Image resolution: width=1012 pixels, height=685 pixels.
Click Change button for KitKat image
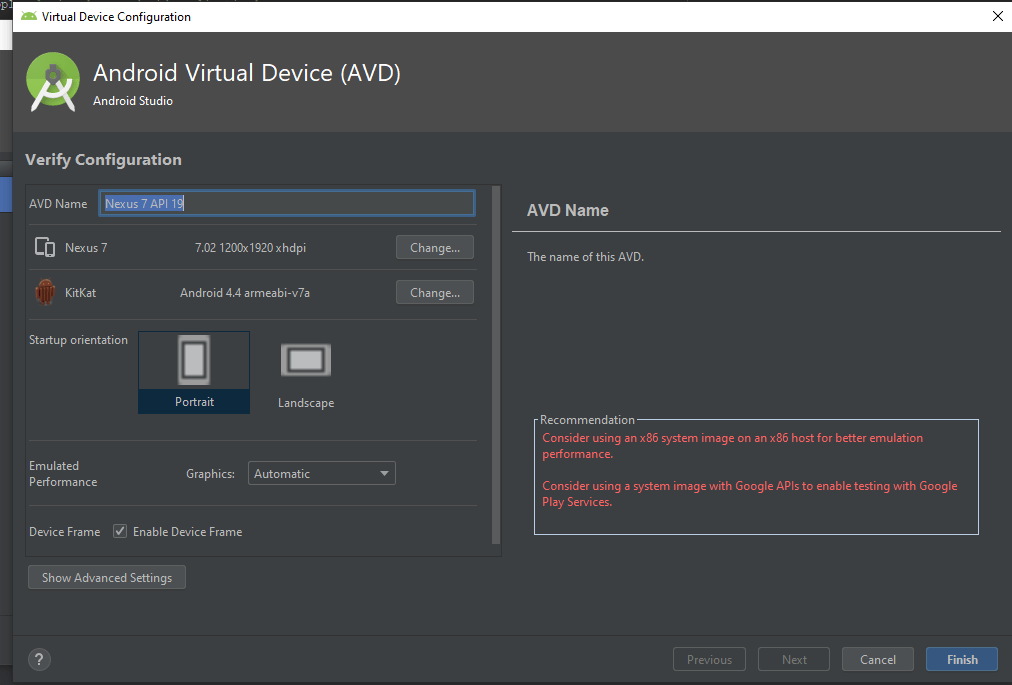click(434, 292)
